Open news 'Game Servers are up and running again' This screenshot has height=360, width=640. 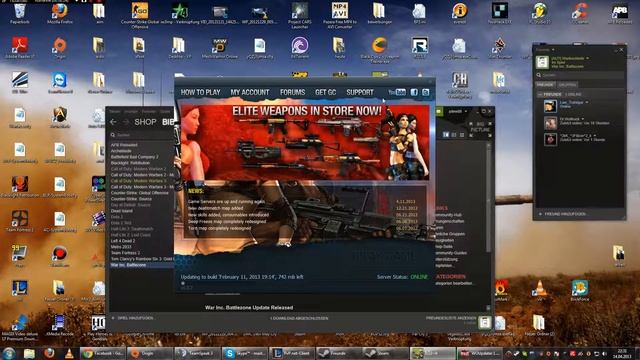point(227,202)
